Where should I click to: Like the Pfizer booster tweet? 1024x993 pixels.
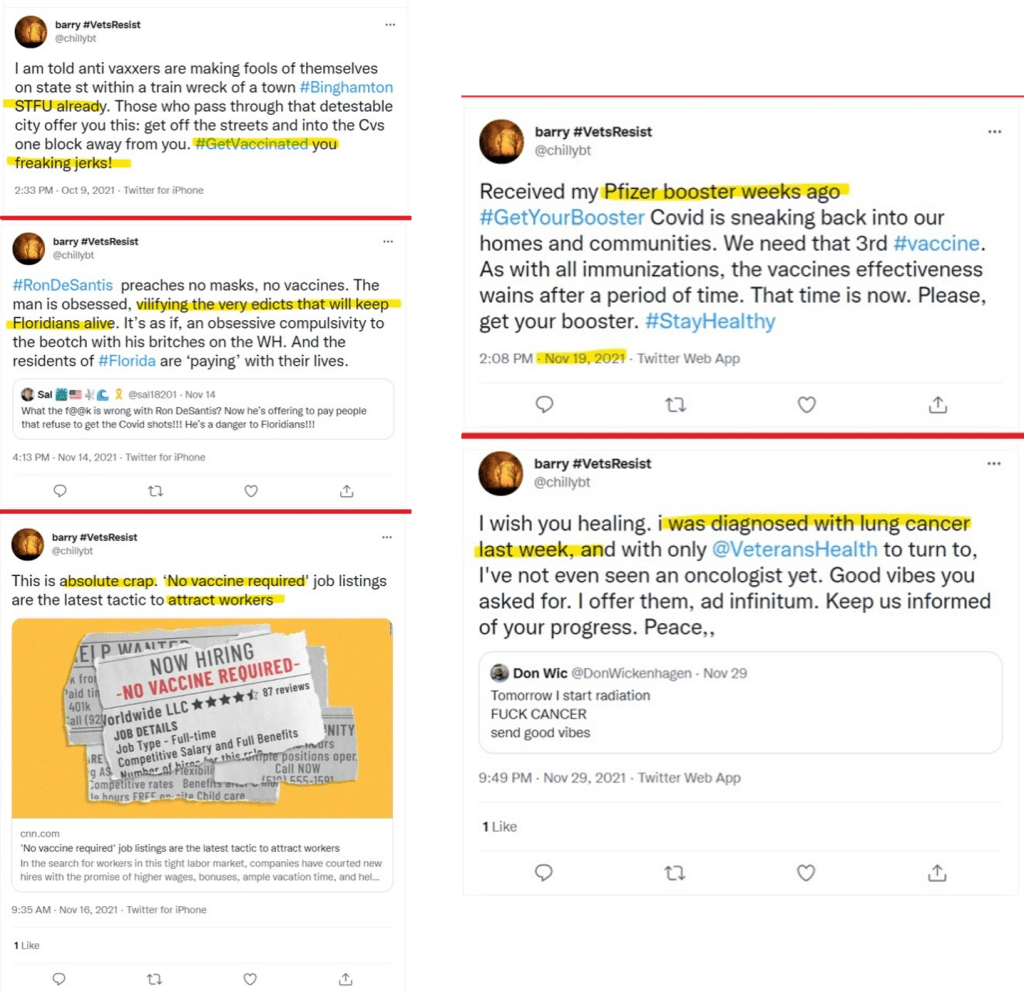[x=807, y=405]
